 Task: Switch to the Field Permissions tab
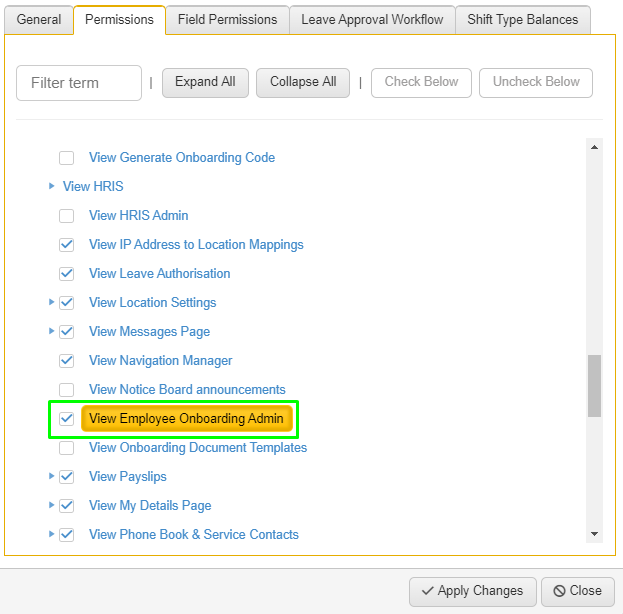pos(227,19)
